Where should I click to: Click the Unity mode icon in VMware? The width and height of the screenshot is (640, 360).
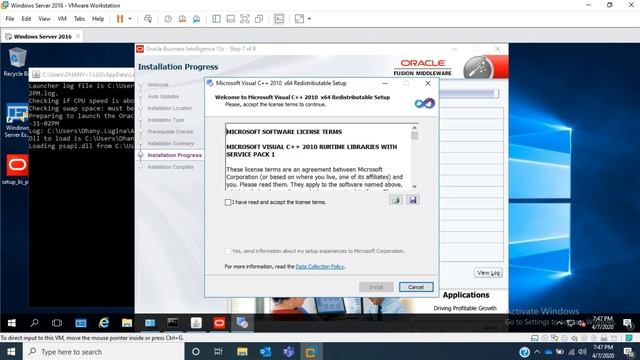point(259,19)
